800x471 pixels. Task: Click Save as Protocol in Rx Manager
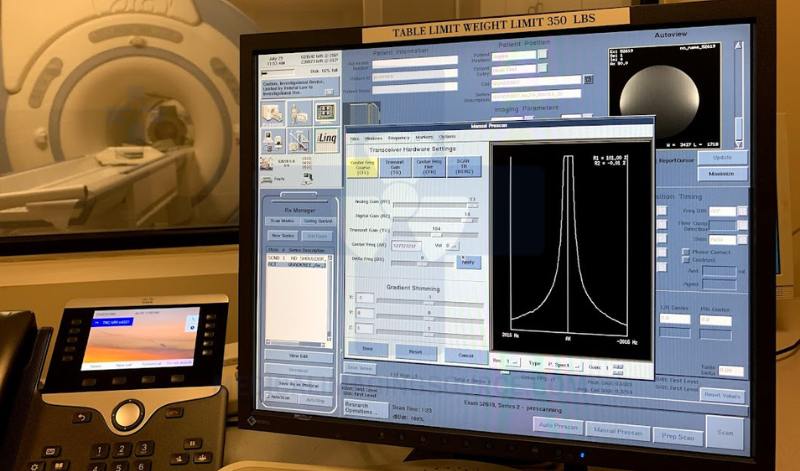click(x=298, y=385)
